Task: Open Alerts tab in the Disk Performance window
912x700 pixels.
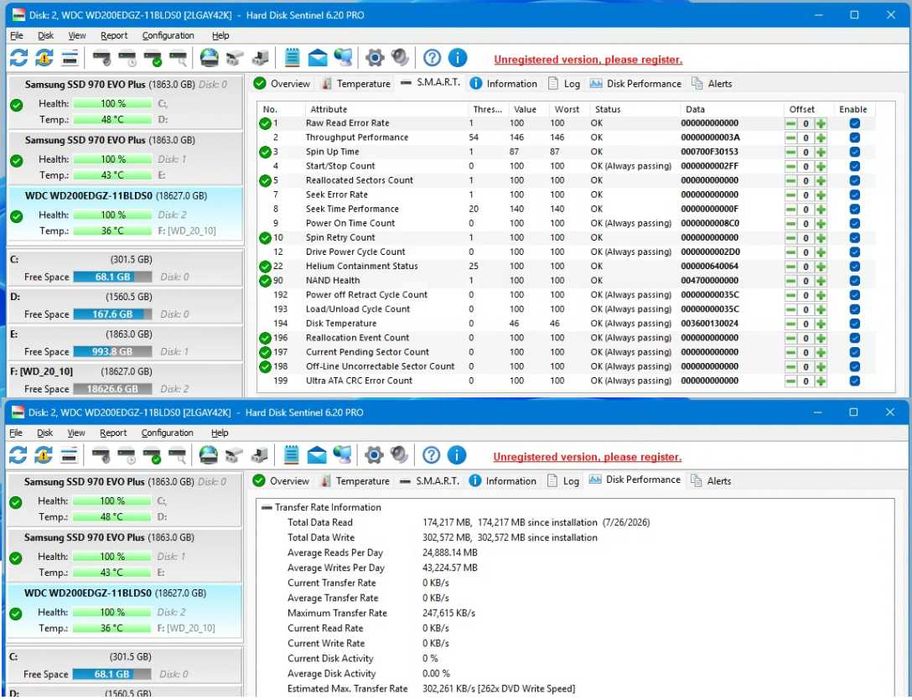Action: pos(711,481)
